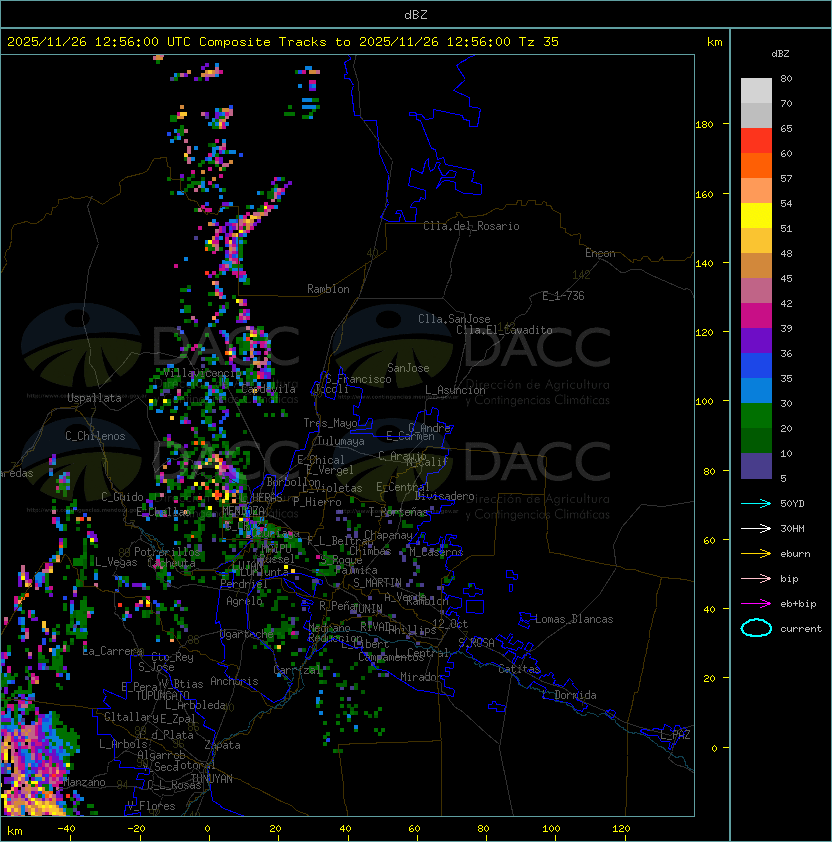Click 'Anchoris' location label
832x842 pixels.
234,681
